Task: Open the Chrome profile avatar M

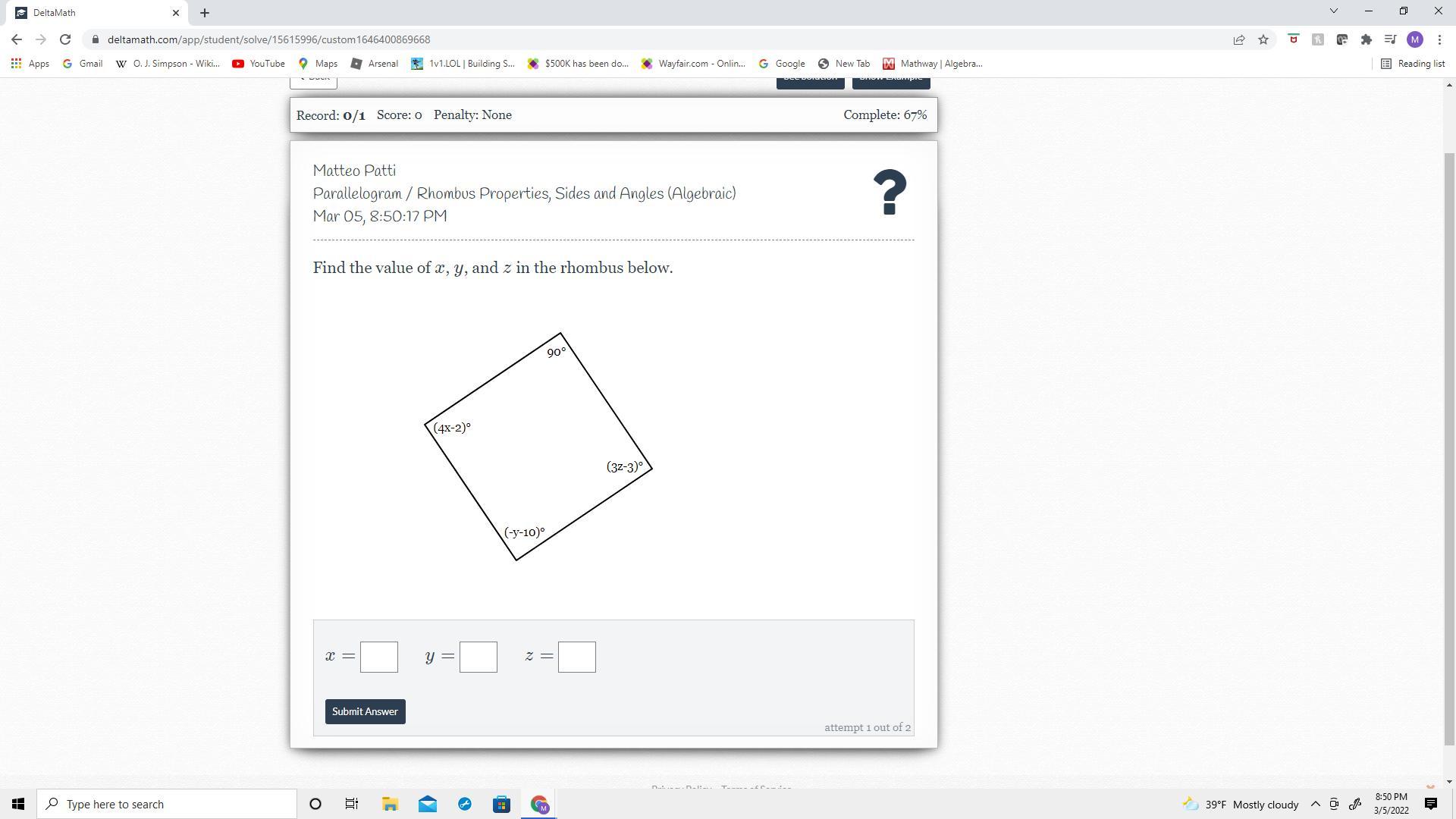Action: [1415, 39]
